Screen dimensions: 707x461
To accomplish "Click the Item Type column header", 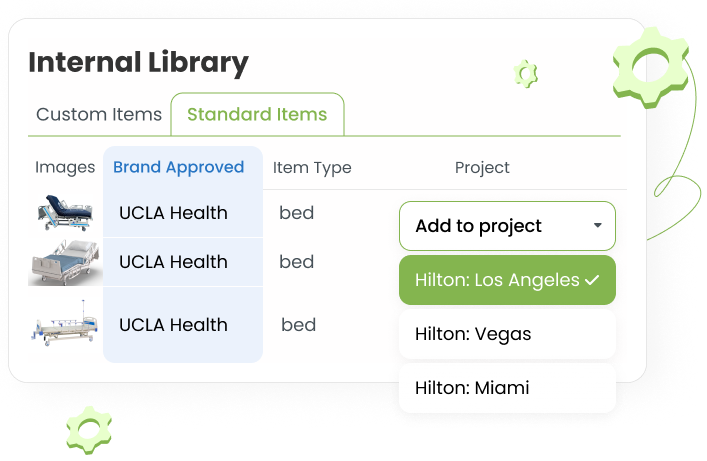I will tap(312, 168).
